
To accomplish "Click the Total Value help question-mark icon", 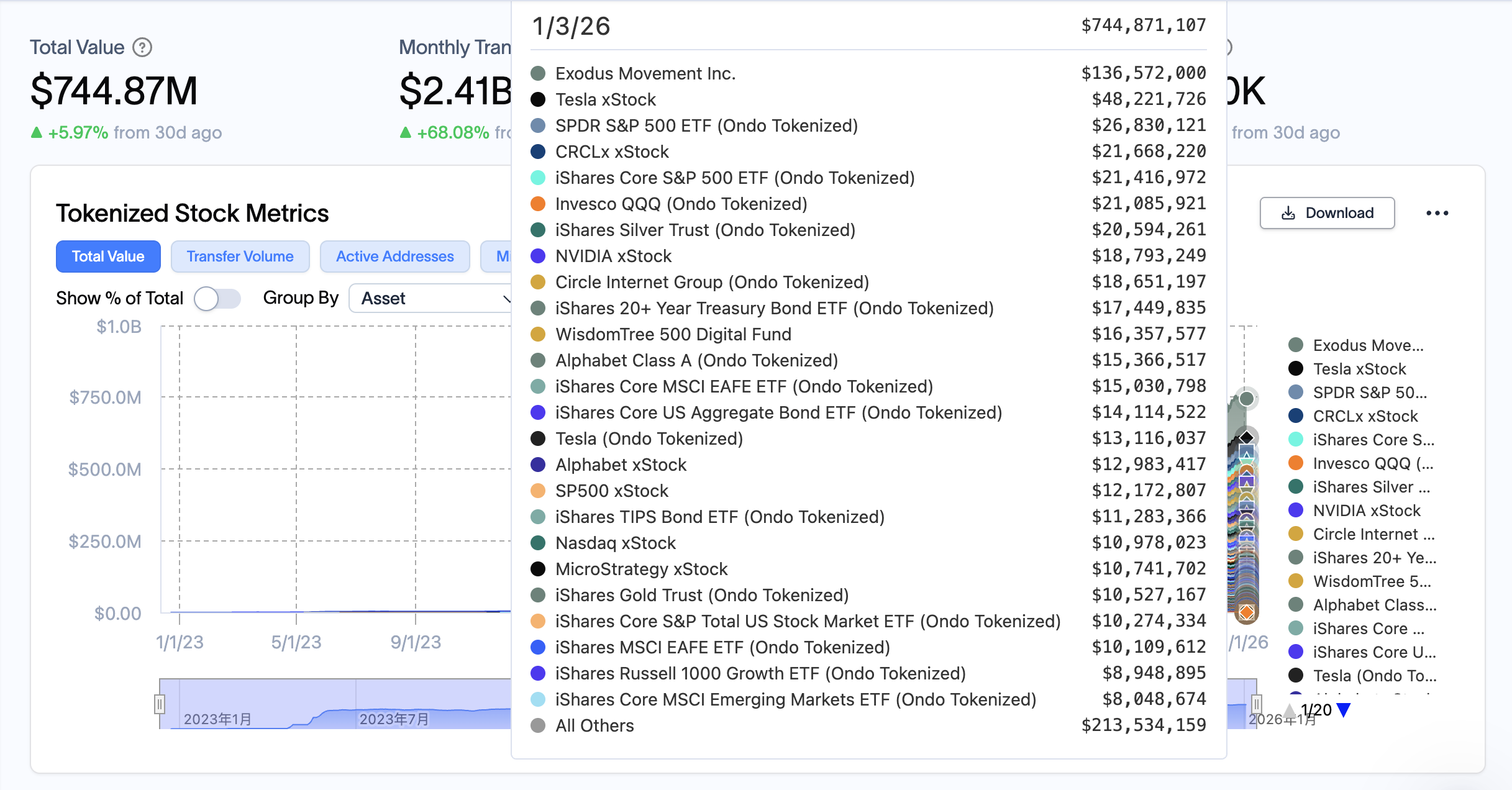I will (x=142, y=47).
